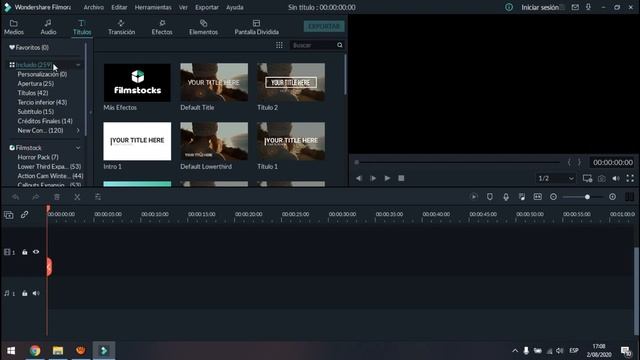Open the Archivo menu
The height and width of the screenshot is (360, 640).
point(93,7)
